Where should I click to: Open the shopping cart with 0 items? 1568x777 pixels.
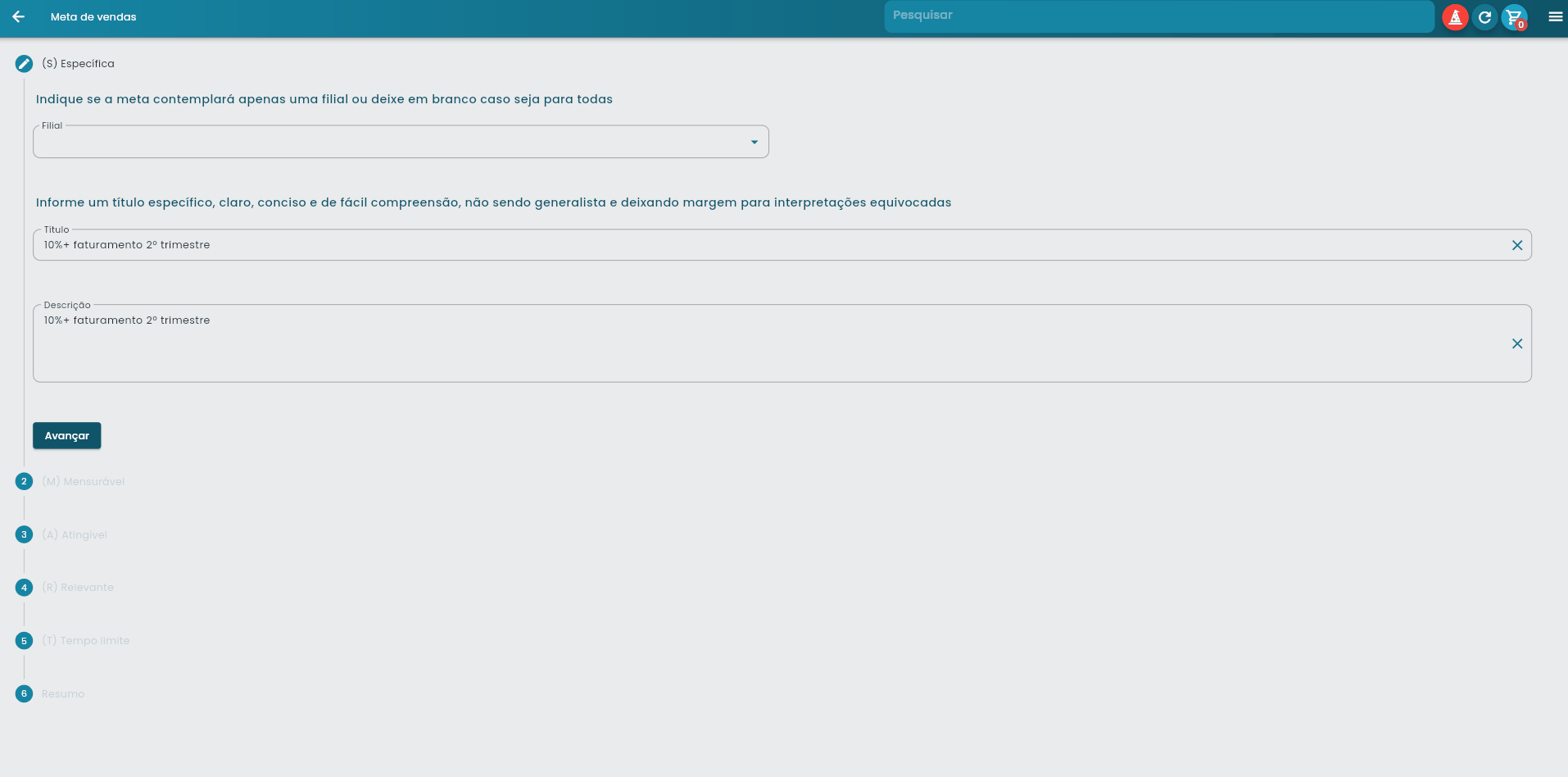click(x=1513, y=16)
